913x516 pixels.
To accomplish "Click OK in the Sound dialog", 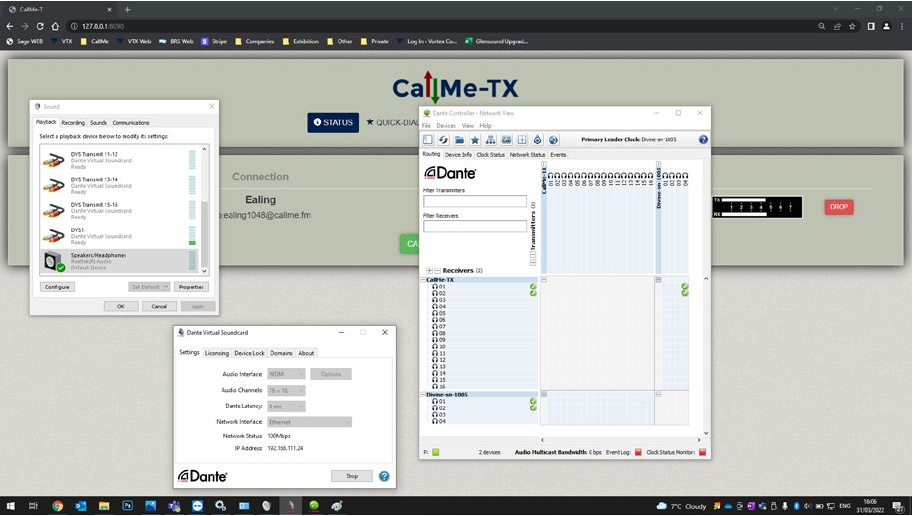I will coord(121,306).
